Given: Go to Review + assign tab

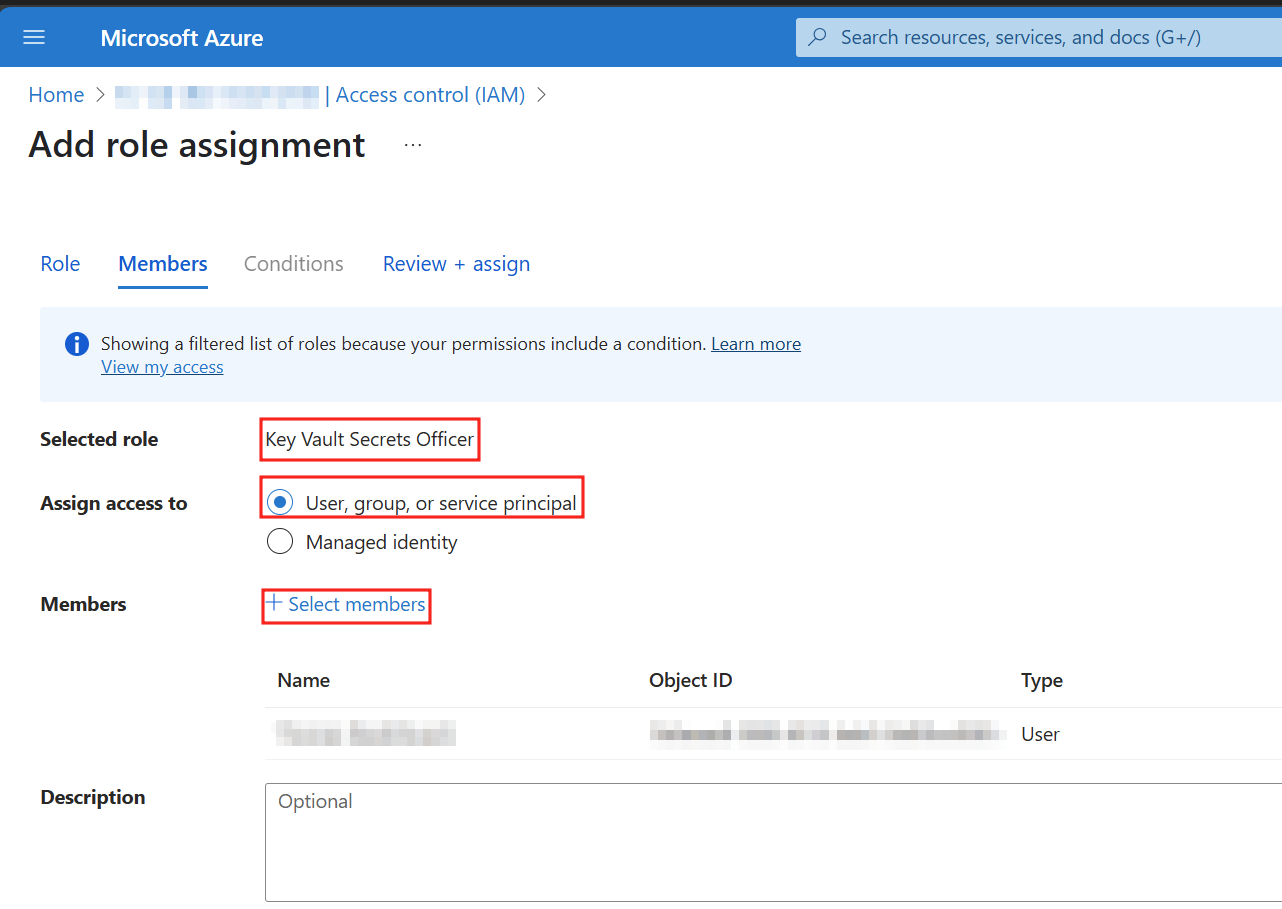Looking at the screenshot, I should (456, 264).
